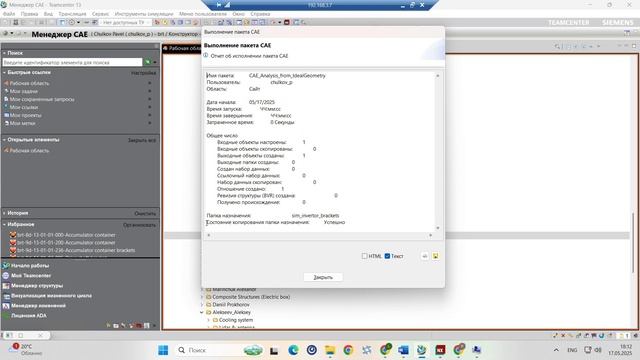640x360 pixels.
Task: Open the Окно menu
Action: pyautogui.click(x=238, y=14)
